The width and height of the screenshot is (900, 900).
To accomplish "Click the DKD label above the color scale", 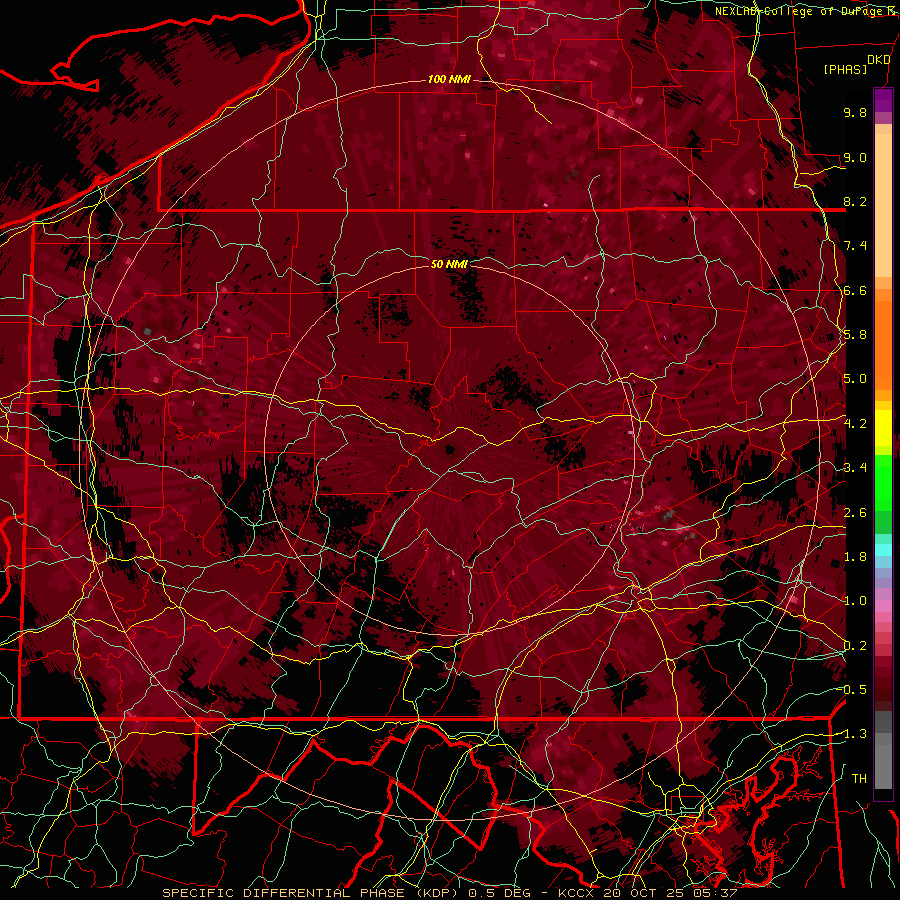I will [x=878, y=60].
